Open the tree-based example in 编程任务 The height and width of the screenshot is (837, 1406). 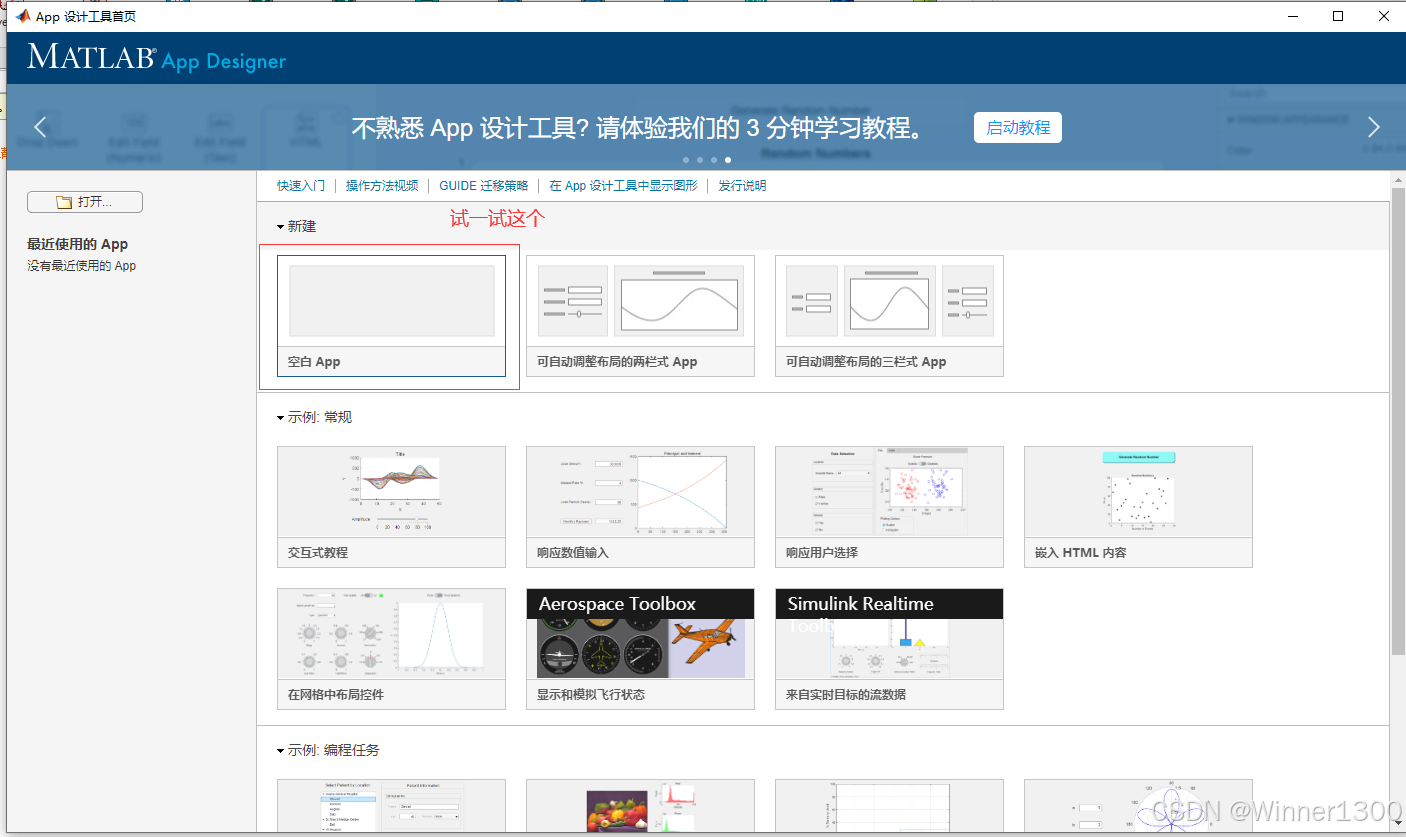pyautogui.click(x=391, y=806)
